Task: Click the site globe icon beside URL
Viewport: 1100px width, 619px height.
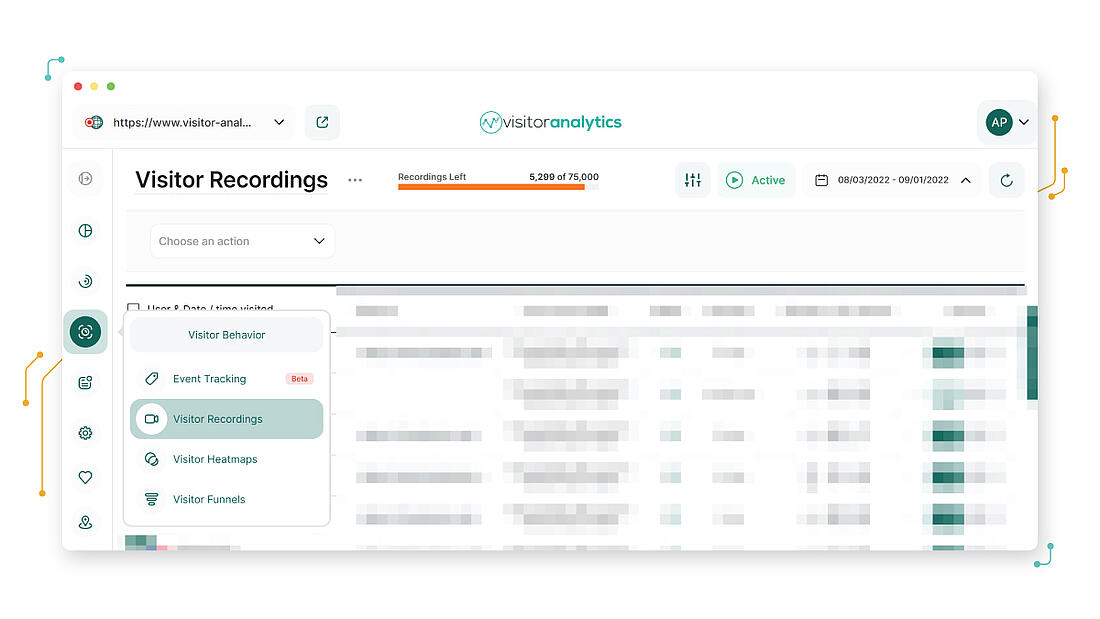Action: click(93, 122)
